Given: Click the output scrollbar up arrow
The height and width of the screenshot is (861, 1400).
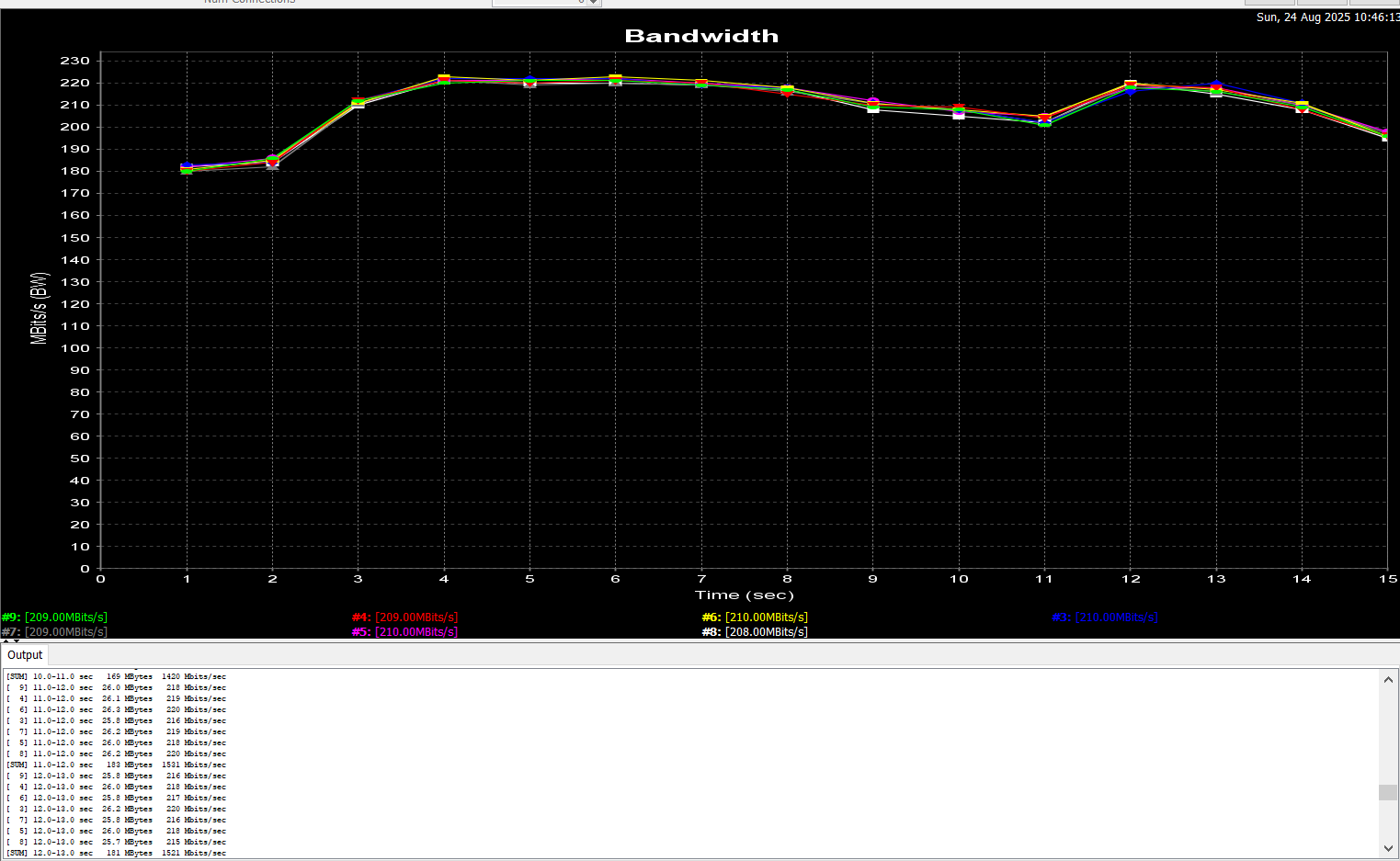Looking at the screenshot, I should click(x=1388, y=680).
